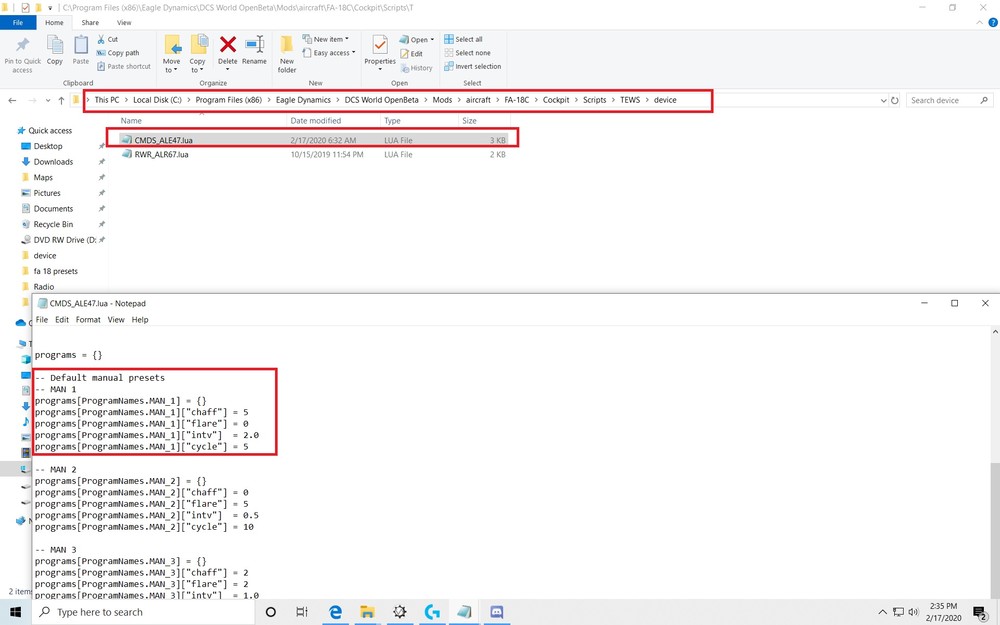Open Notepad Edit menu
Screen dimensions: 1000x625
pos(62,320)
